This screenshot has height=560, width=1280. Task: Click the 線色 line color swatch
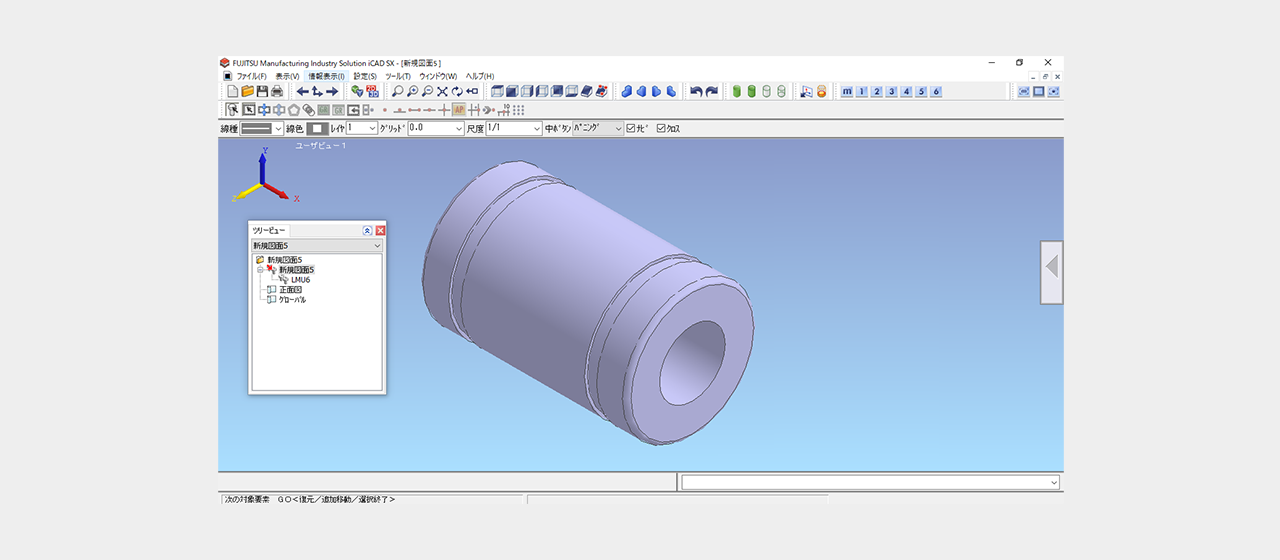coord(316,128)
